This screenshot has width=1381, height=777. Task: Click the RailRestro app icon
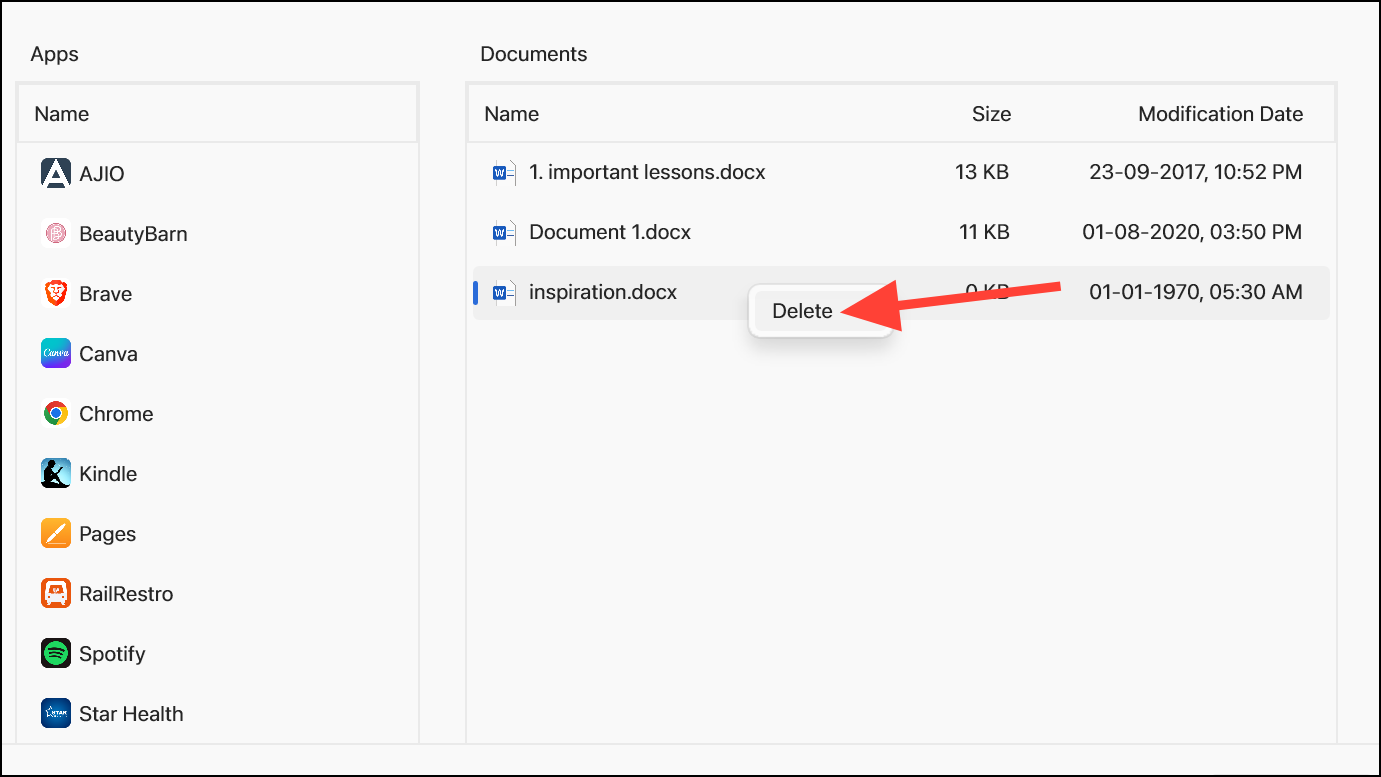click(x=56, y=593)
